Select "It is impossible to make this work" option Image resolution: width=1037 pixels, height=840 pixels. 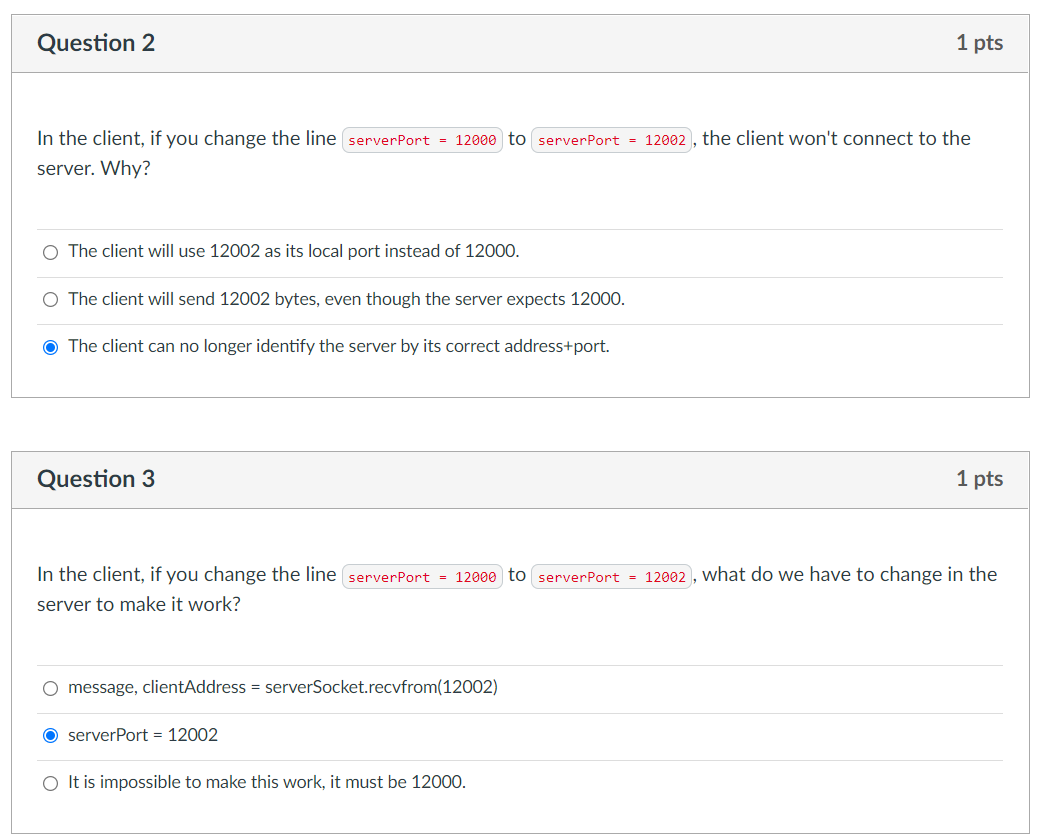pyautogui.click(x=49, y=783)
